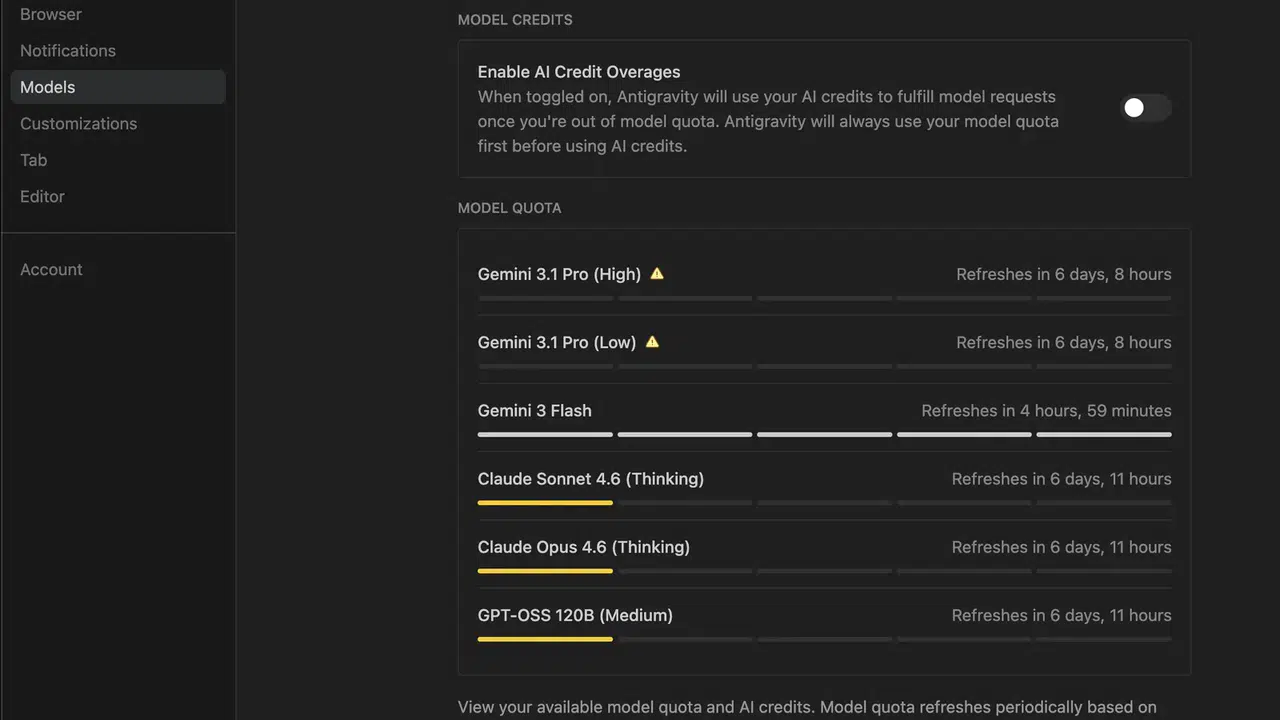
Task: Click the Gemini 3.1 Pro (High) model label
Action: click(559, 274)
